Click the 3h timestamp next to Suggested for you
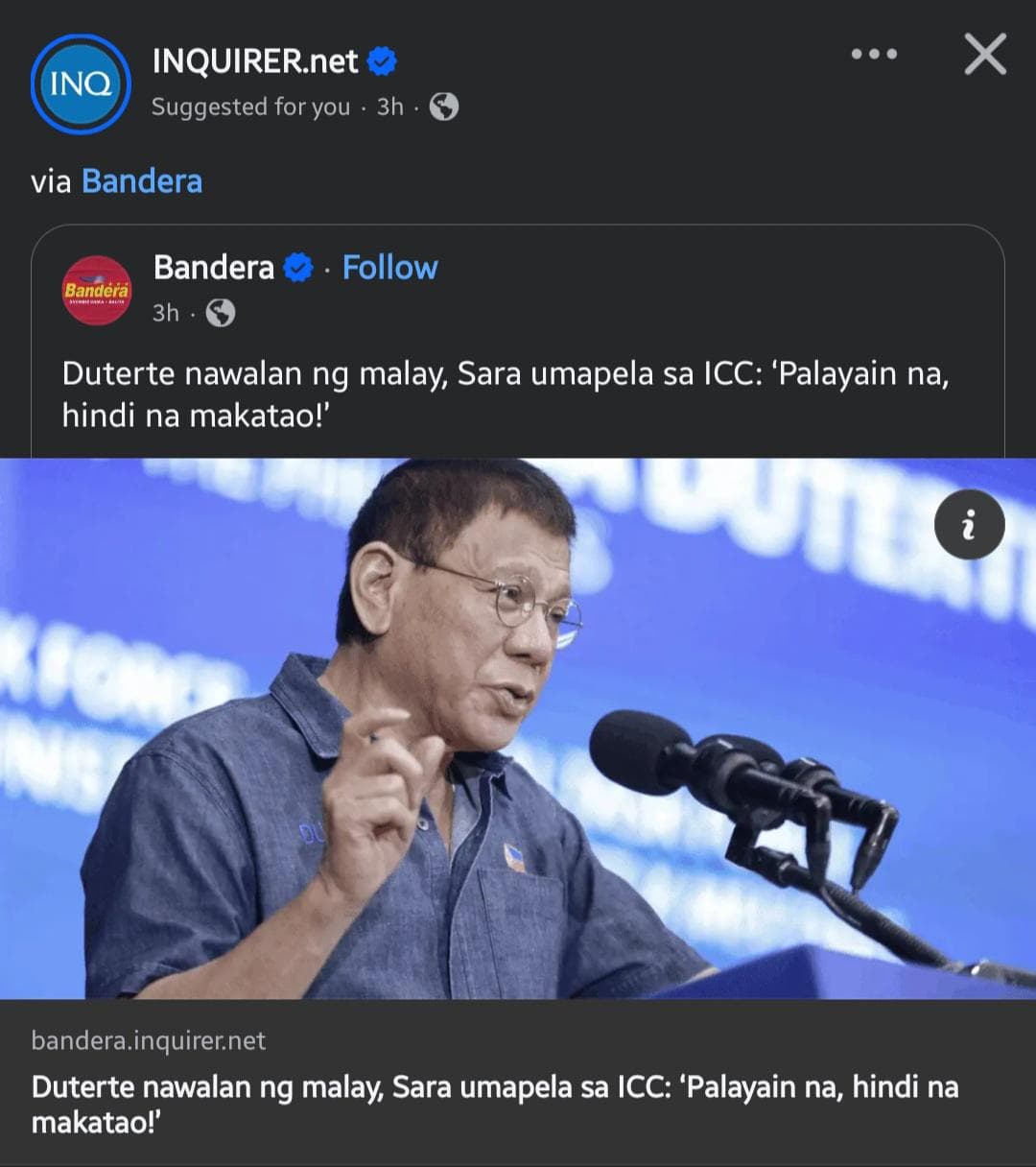Viewport: 1036px width, 1167px height. point(389,107)
